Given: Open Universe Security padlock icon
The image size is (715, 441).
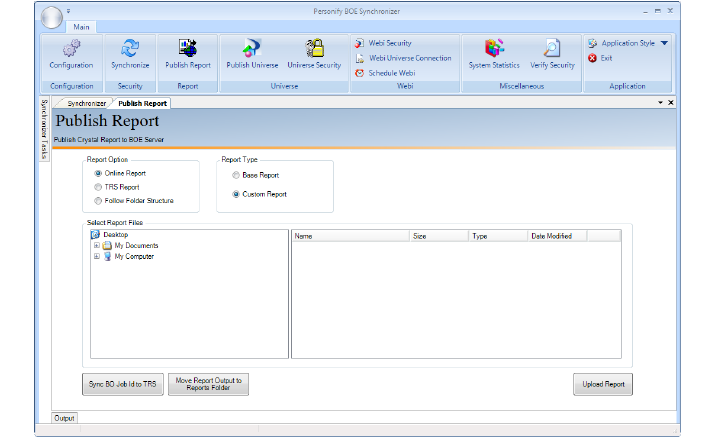Looking at the screenshot, I should tap(314, 49).
